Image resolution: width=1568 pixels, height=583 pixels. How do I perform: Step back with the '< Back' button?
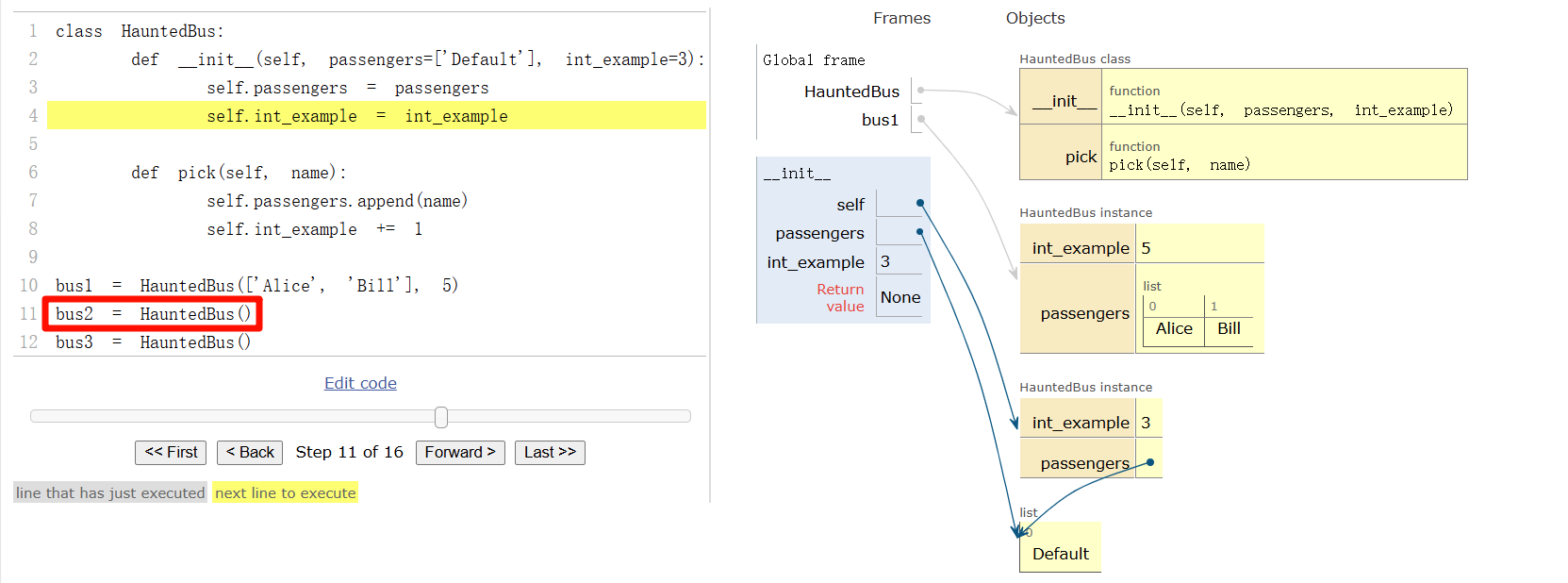[x=250, y=453]
